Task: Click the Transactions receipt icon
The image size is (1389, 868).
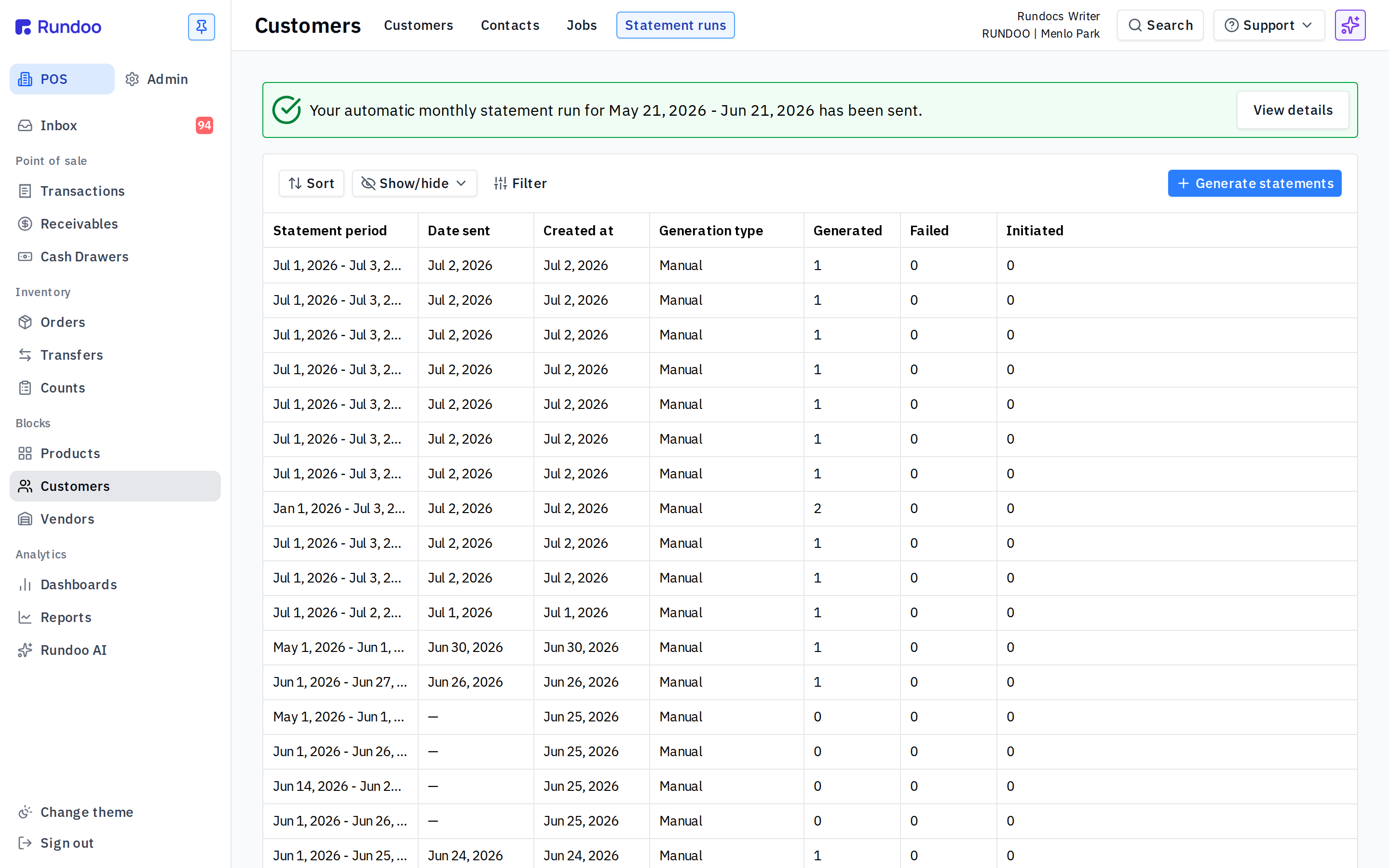Action: coord(25,191)
